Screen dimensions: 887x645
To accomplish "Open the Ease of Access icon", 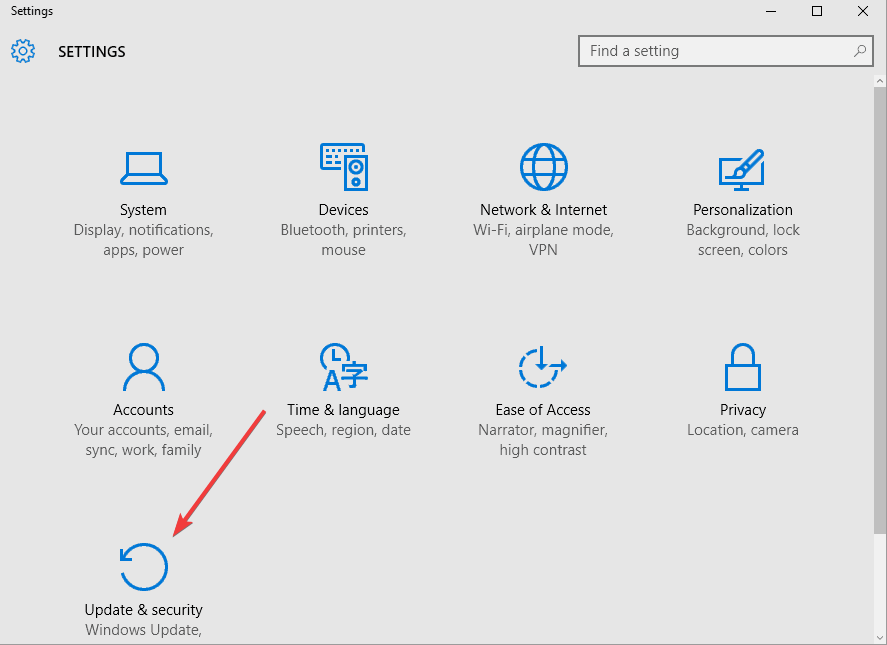I will point(543,367).
